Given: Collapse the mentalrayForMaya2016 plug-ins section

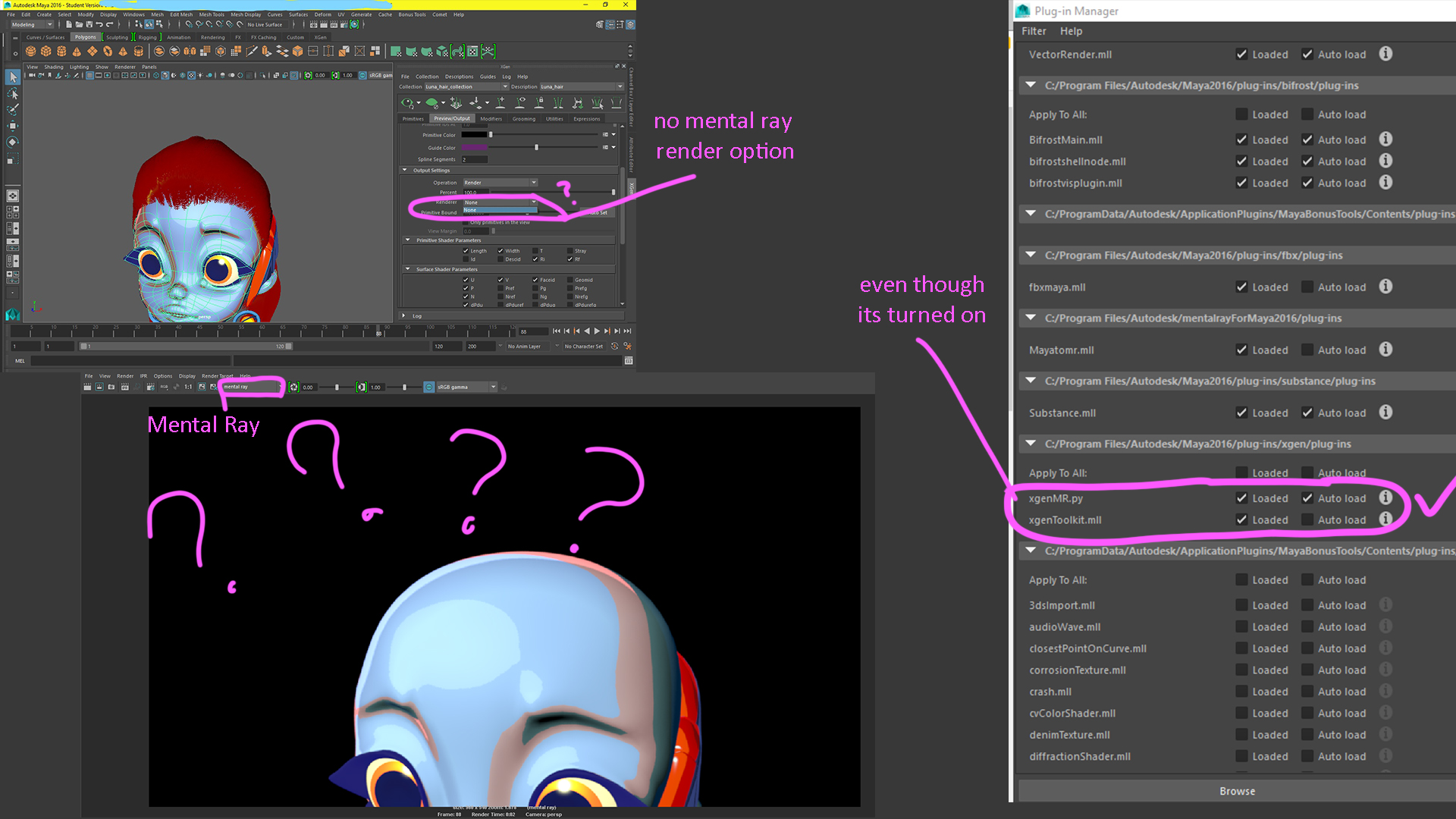Looking at the screenshot, I should pos(1031,318).
